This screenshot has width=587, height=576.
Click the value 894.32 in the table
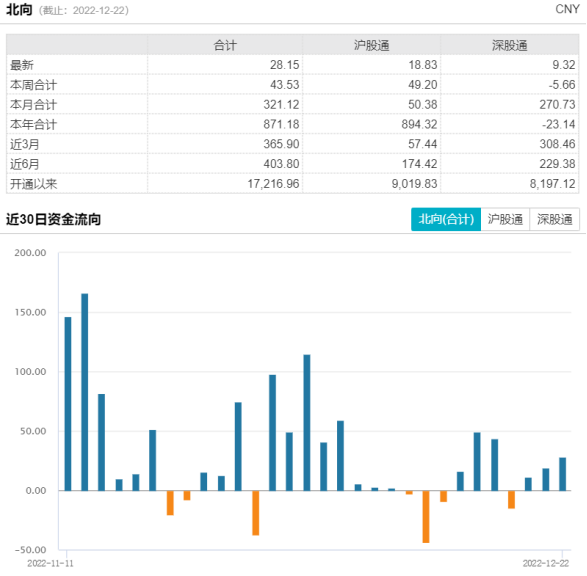coord(419,124)
